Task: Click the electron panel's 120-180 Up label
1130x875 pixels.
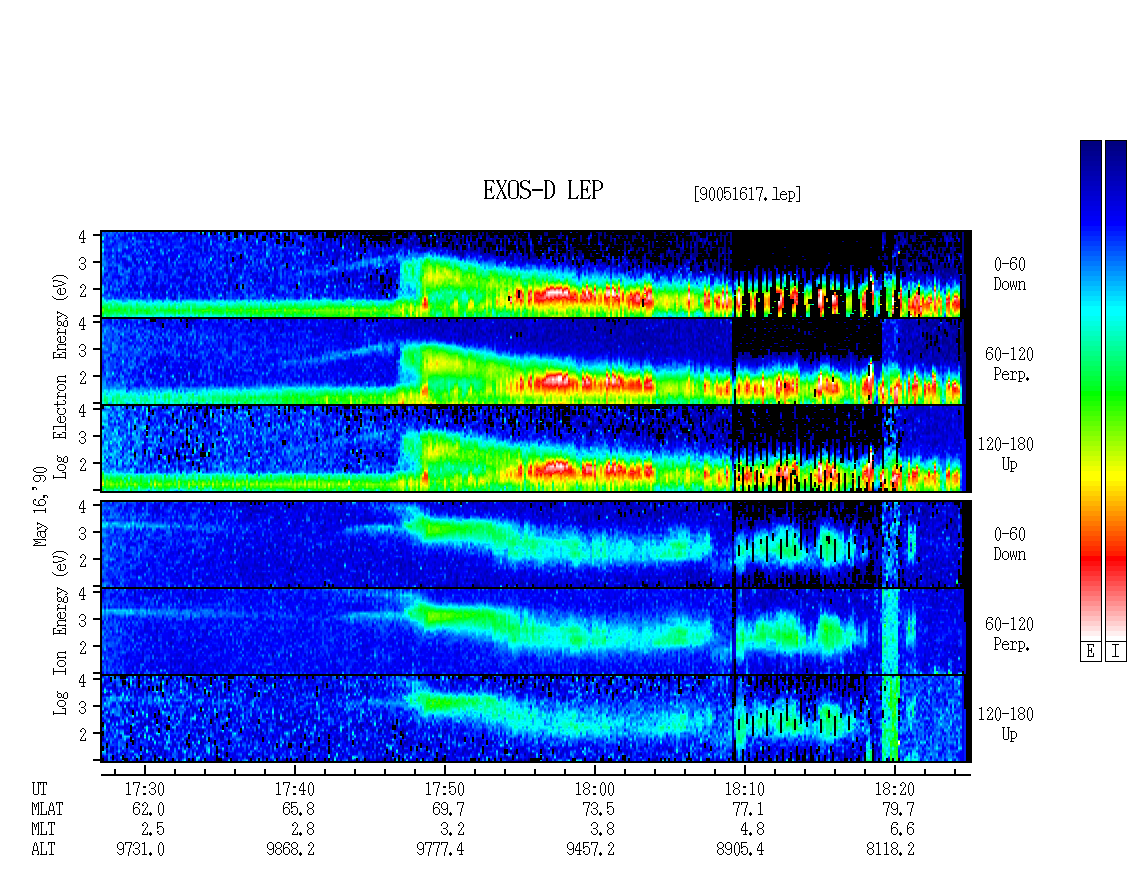Action: tap(1005, 454)
